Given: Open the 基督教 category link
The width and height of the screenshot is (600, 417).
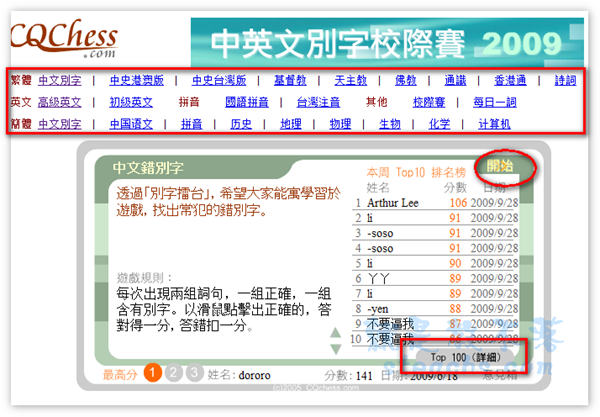Looking at the screenshot, I should pyautogui.click(x=290, y=81).
